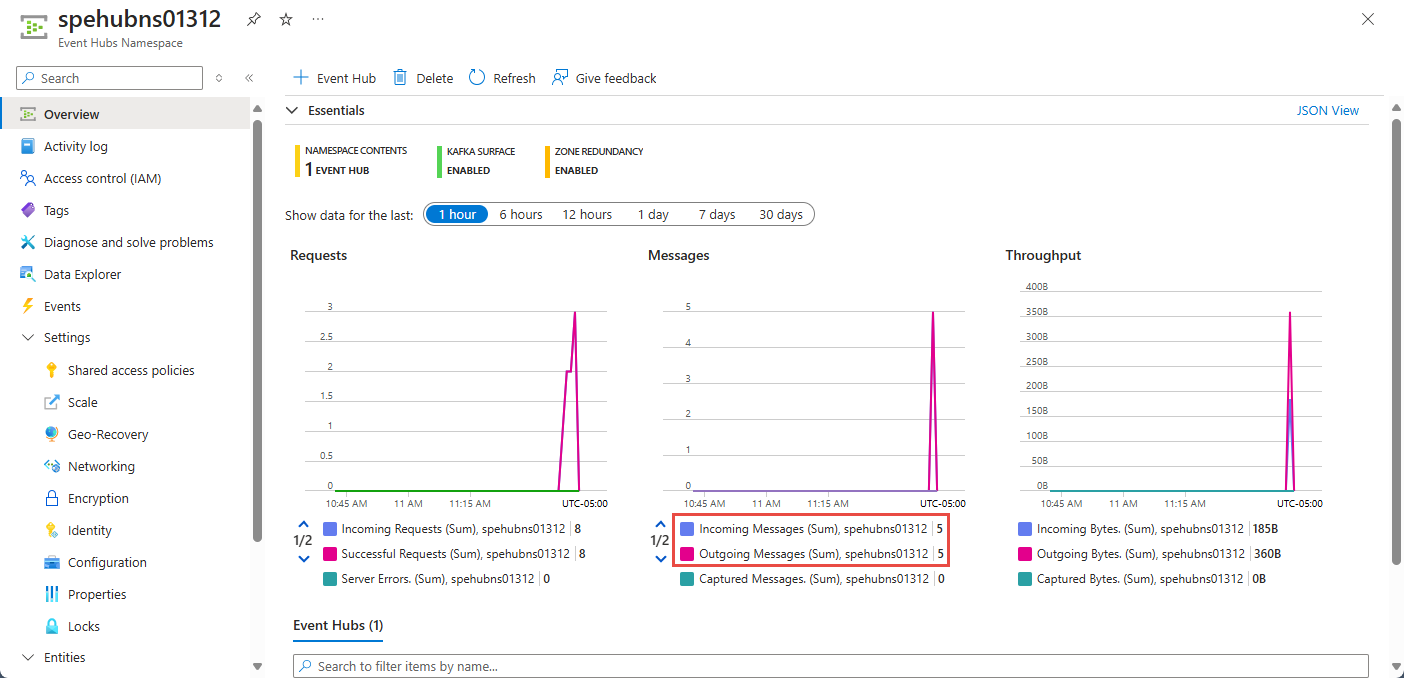Open the Overview page

click(x=125, y=114)
